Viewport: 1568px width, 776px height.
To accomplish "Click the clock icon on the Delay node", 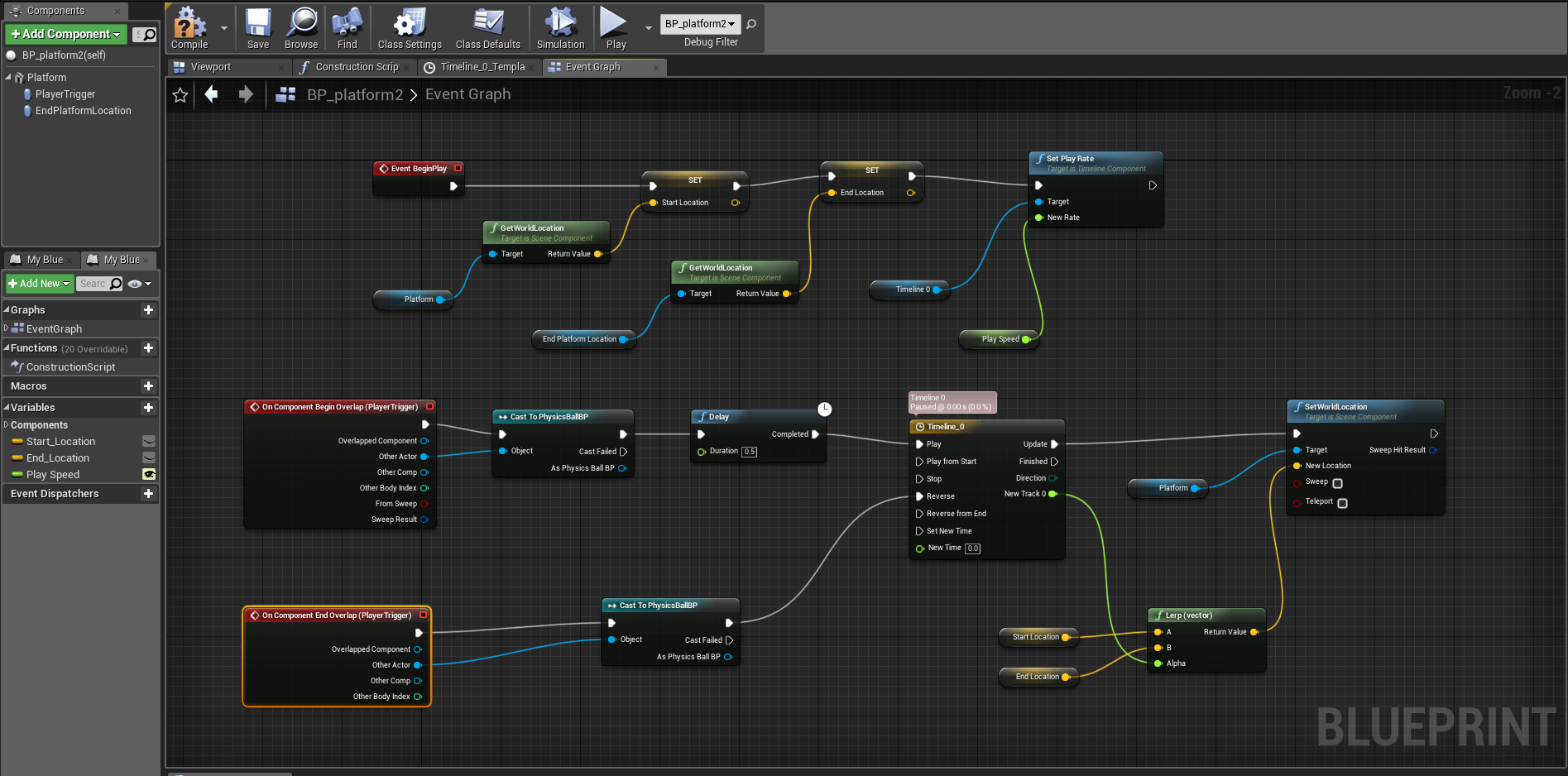I will 825,409.
